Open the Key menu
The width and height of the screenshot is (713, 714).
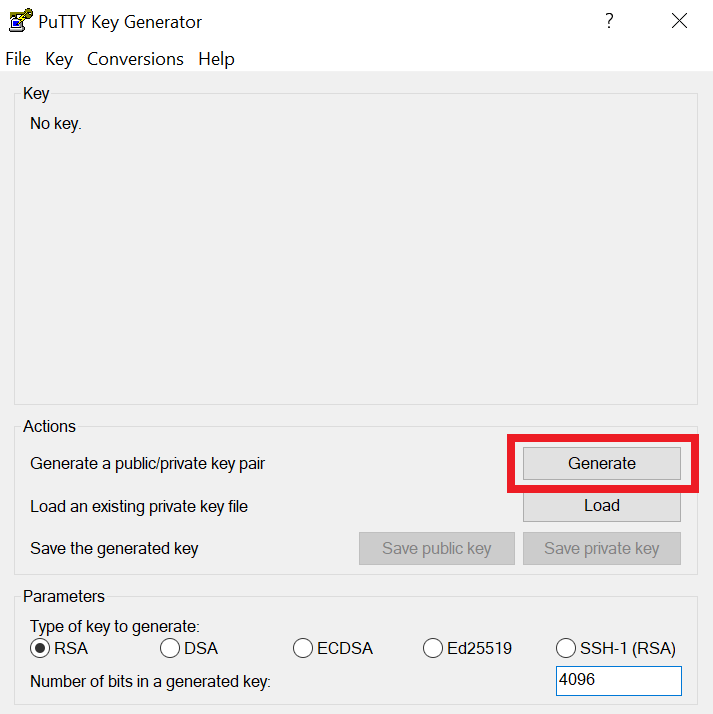[59, 59]
